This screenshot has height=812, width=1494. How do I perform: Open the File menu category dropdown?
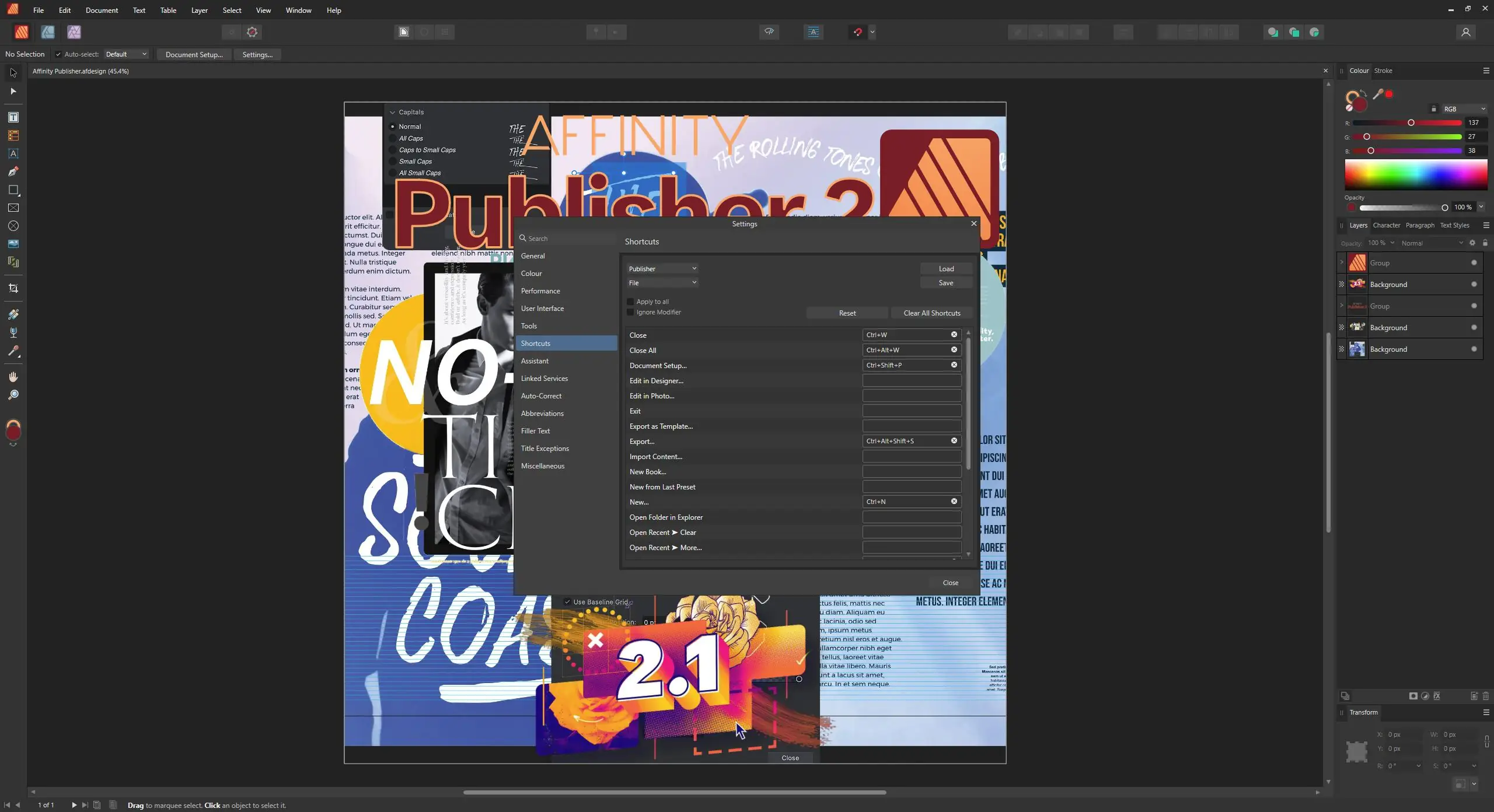662,282
